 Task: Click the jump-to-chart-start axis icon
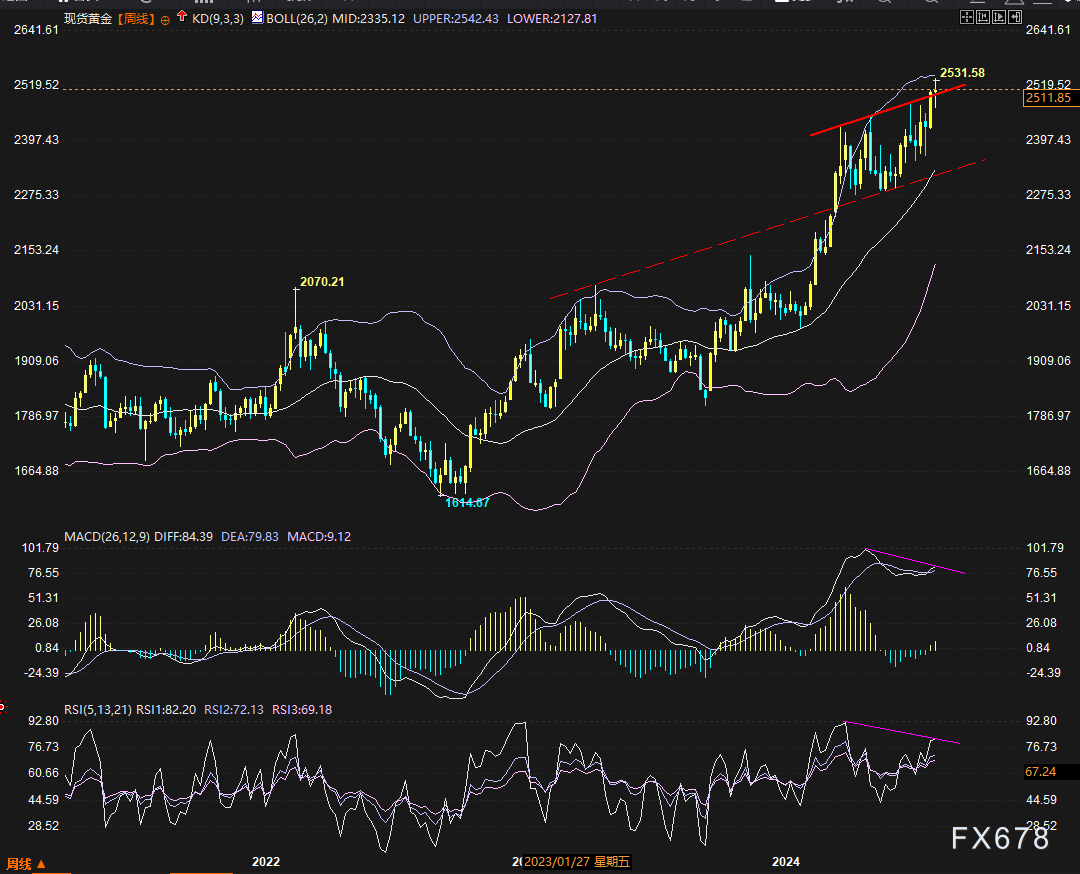coord(983,17)
